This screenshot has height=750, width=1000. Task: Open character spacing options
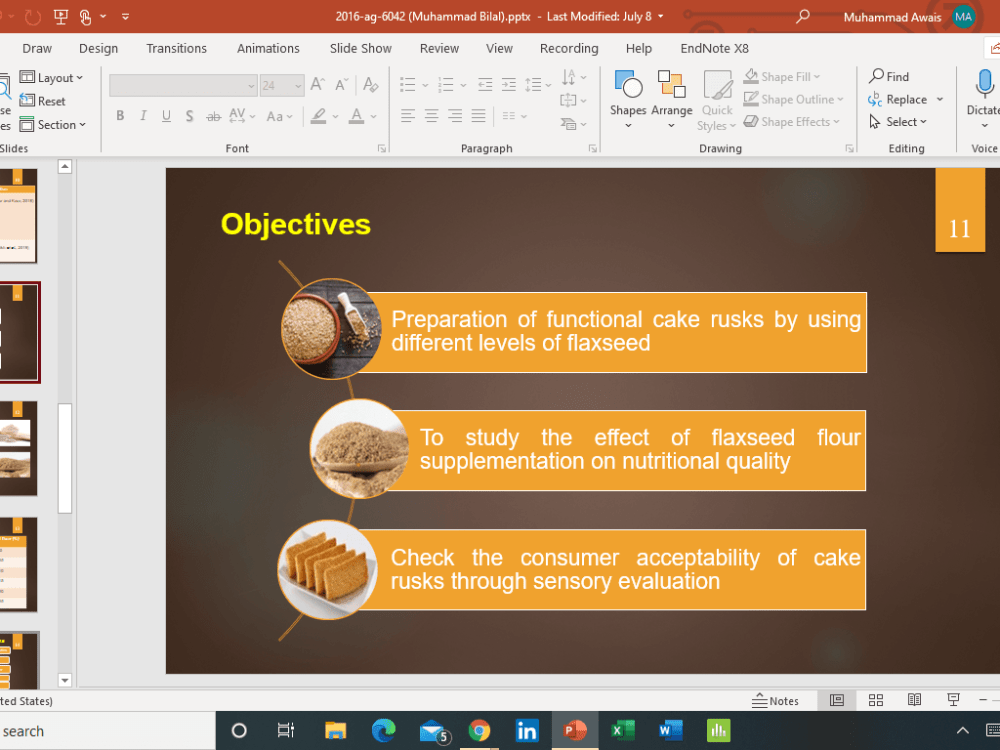(x=242, y=116)
